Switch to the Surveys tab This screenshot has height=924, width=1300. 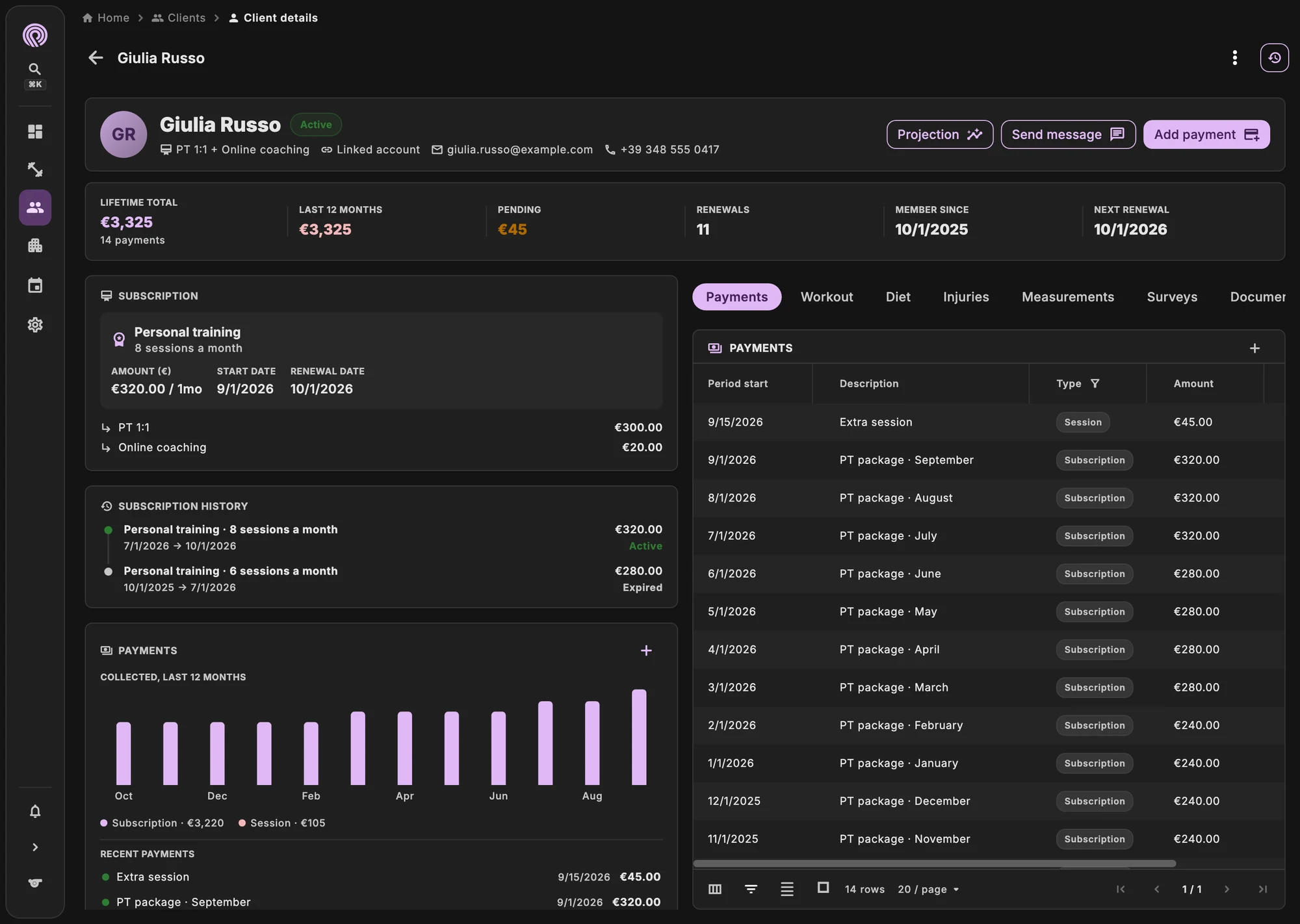[x=1172, y=297]
